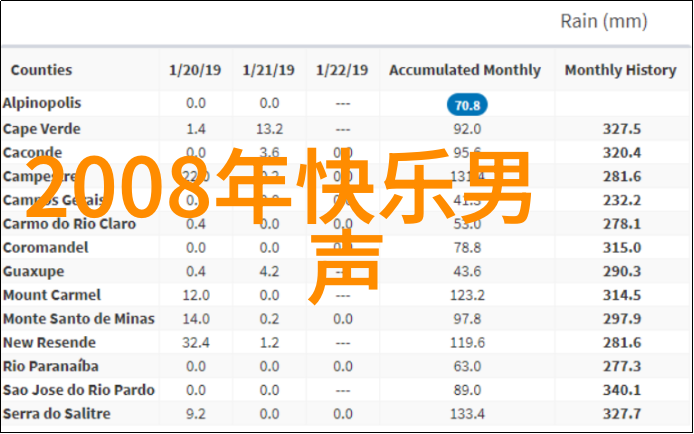The width and height of the screenshot is (694, 434).
Task: Click the 89.0 accumulated value
Action: 467,390
